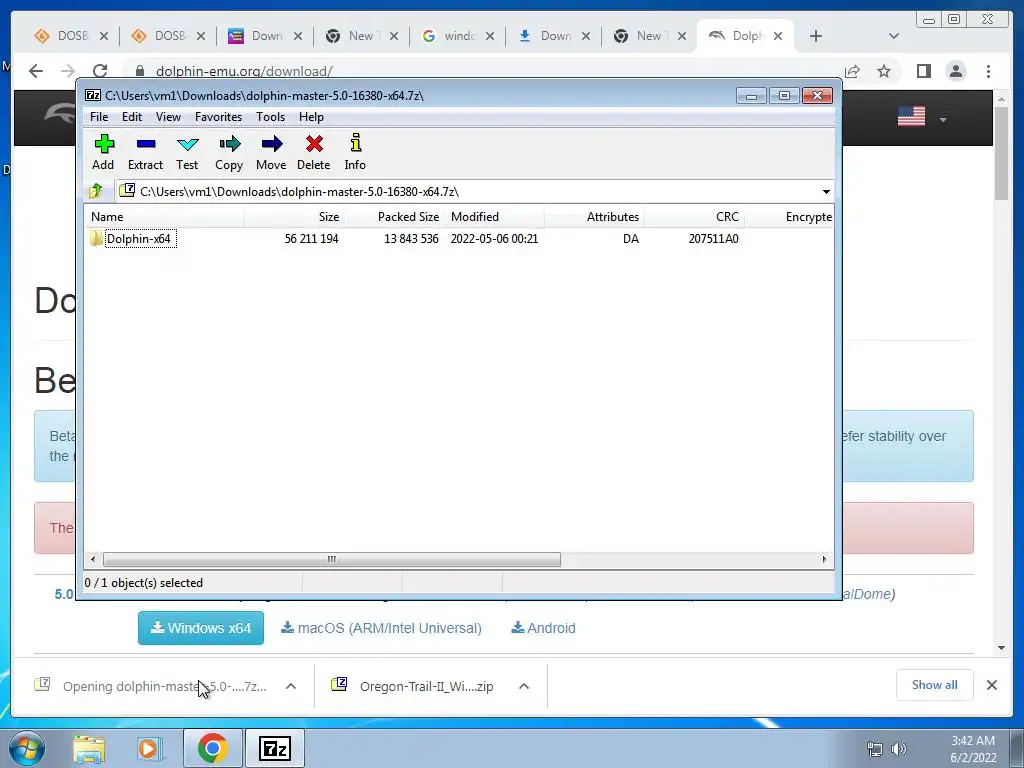This screenshot has height=768, width=1024.
Task: Open the File menu in 7-Zip
Action: [x=99, y=117]
